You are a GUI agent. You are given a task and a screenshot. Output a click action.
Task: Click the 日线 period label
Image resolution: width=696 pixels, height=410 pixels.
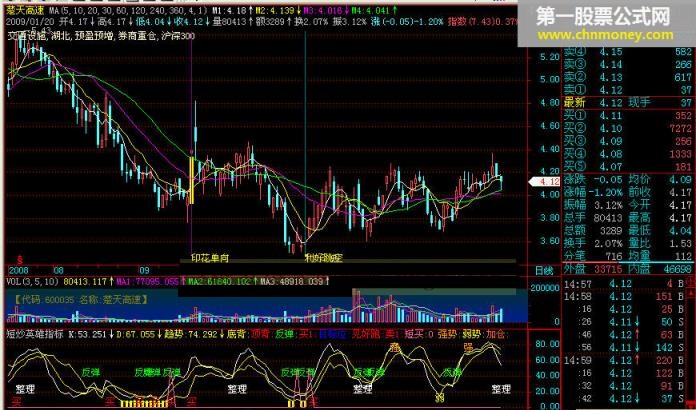(x=545, y=269)
